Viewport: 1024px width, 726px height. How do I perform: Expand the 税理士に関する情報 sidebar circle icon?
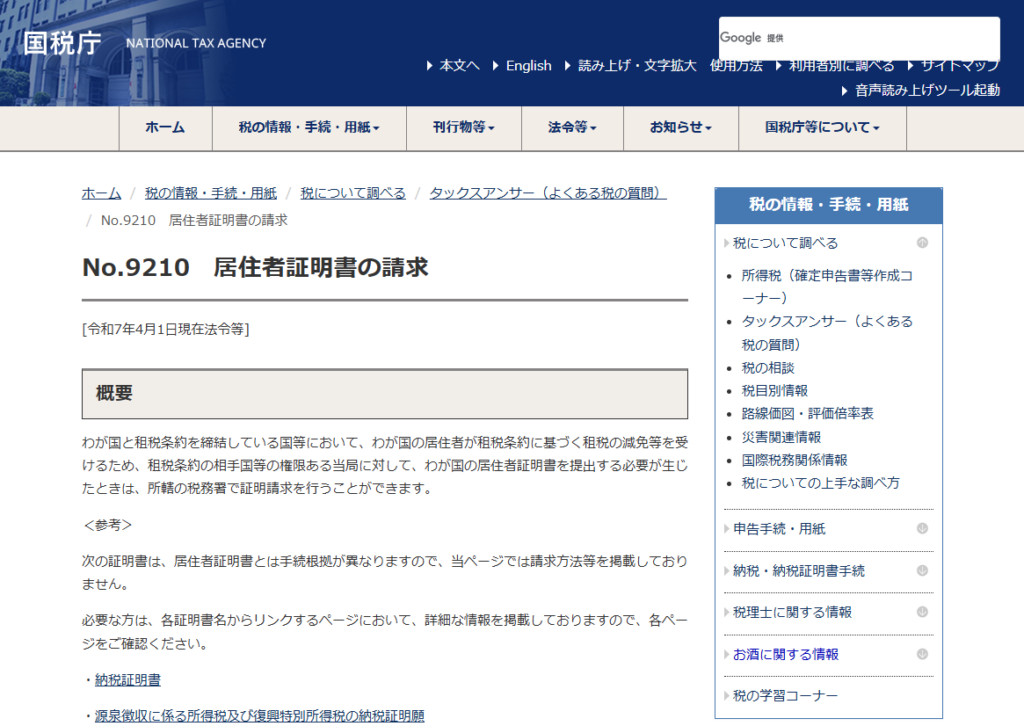click(922, 612)
